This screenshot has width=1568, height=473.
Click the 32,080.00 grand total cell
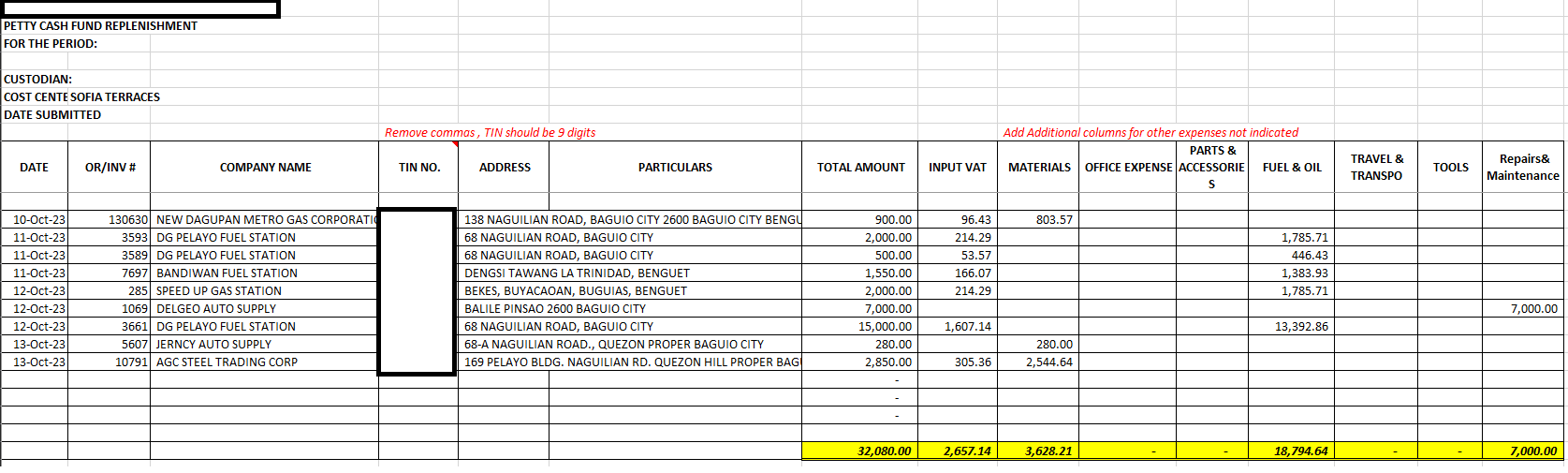point(860,451)
